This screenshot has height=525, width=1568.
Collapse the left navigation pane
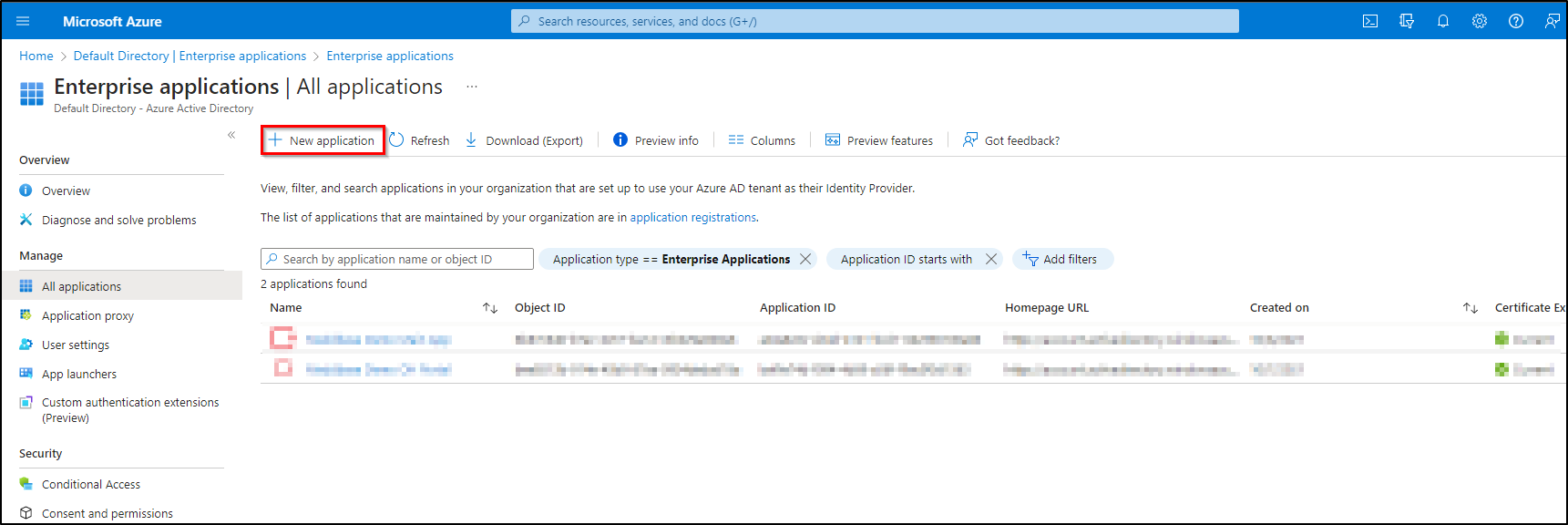point(231,135)
